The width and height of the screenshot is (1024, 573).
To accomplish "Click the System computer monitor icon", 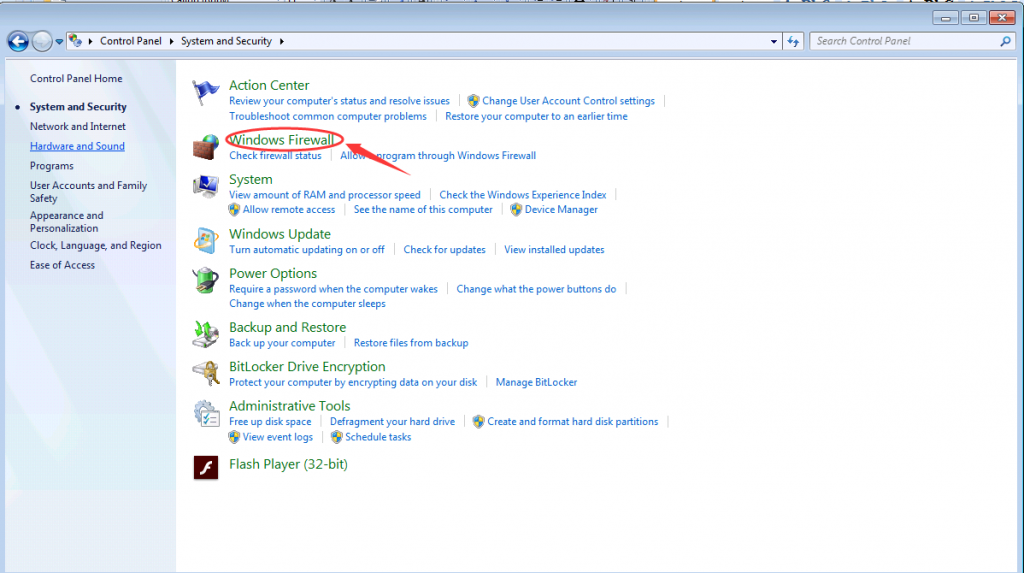I will click(x=206, y=187).
